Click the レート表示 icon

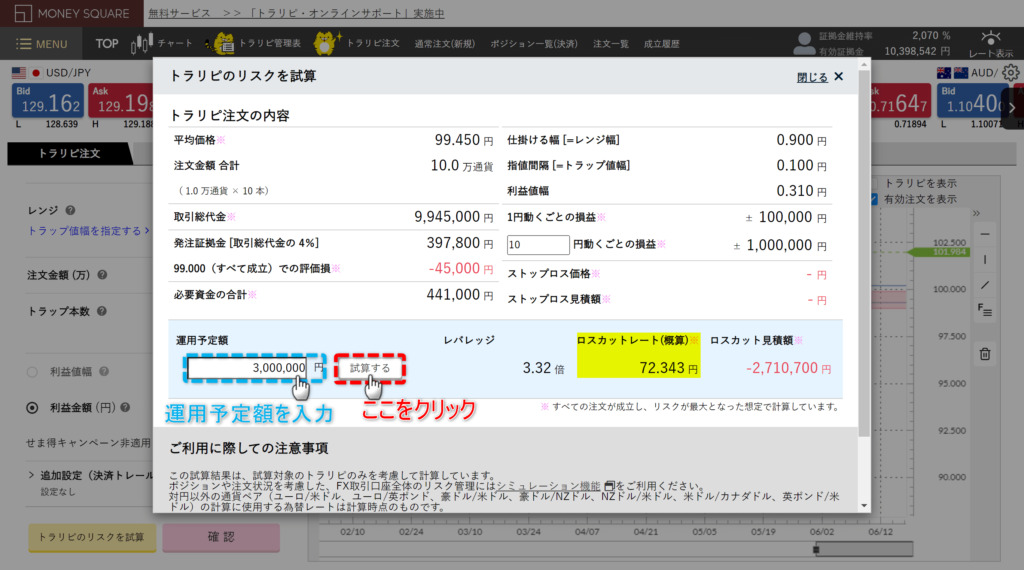coord(991,44)
